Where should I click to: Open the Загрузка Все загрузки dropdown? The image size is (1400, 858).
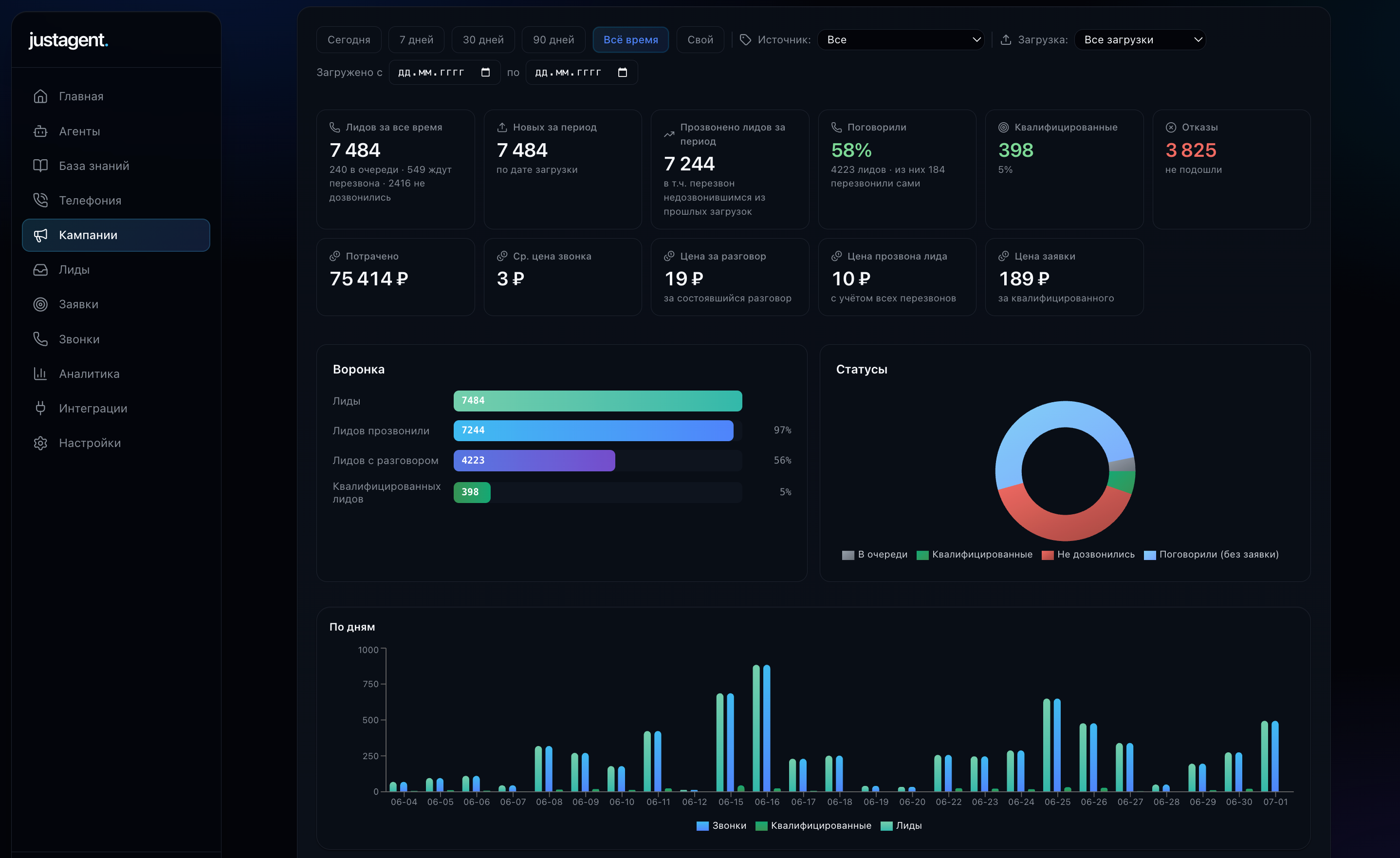click(1140, 40)
